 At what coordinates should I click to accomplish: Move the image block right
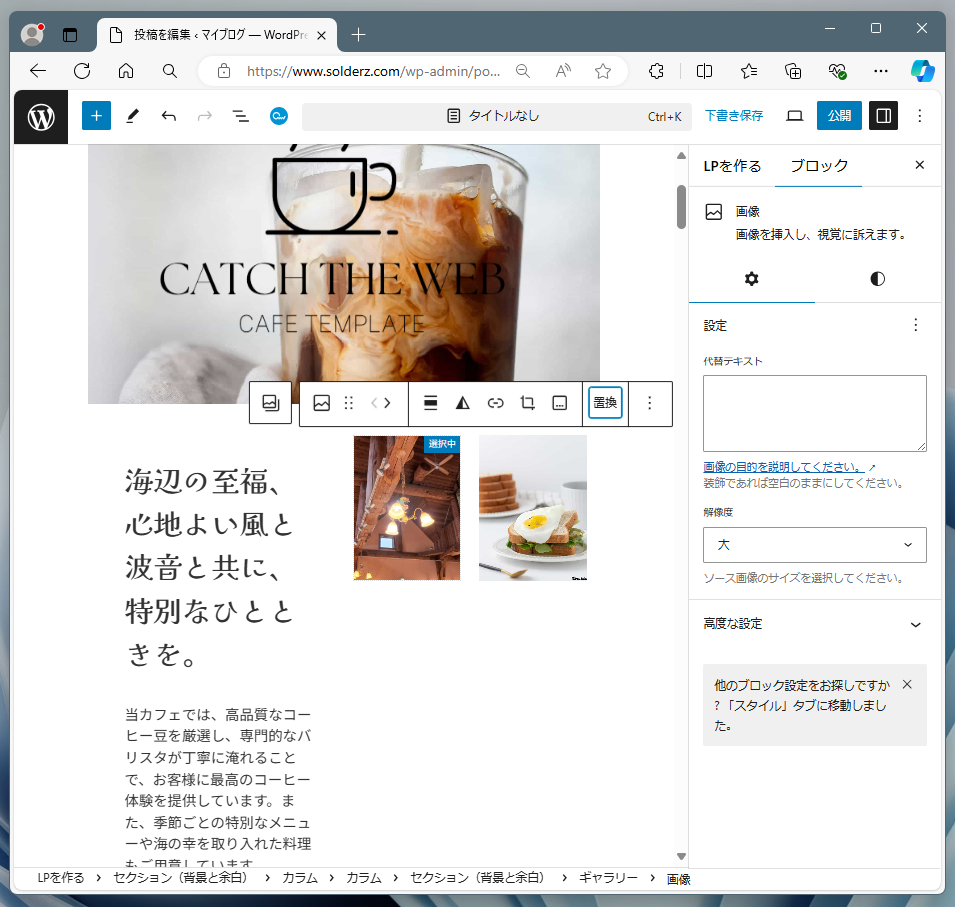point(387,403)
